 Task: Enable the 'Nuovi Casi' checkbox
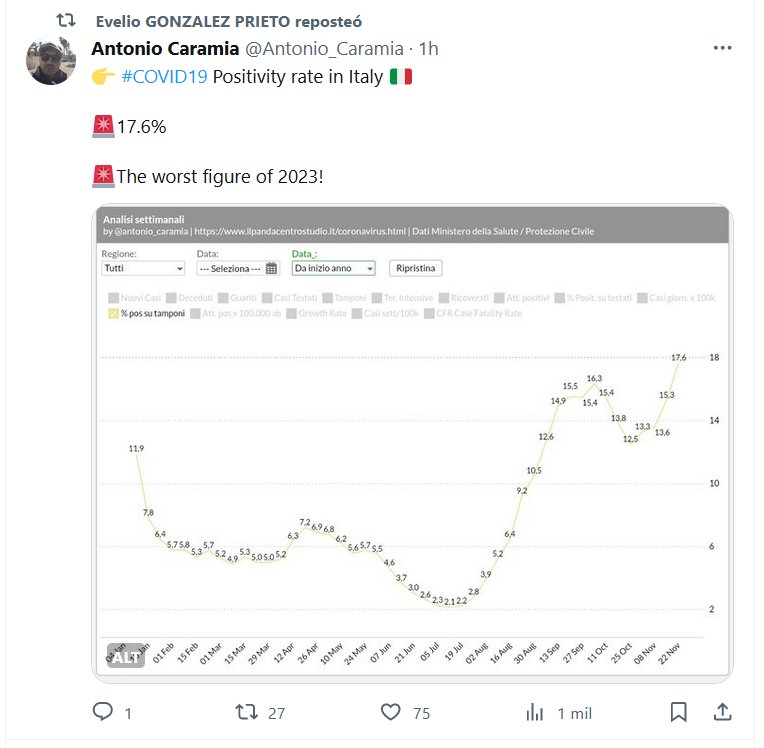pyautogui.click(x=113, y=298)
